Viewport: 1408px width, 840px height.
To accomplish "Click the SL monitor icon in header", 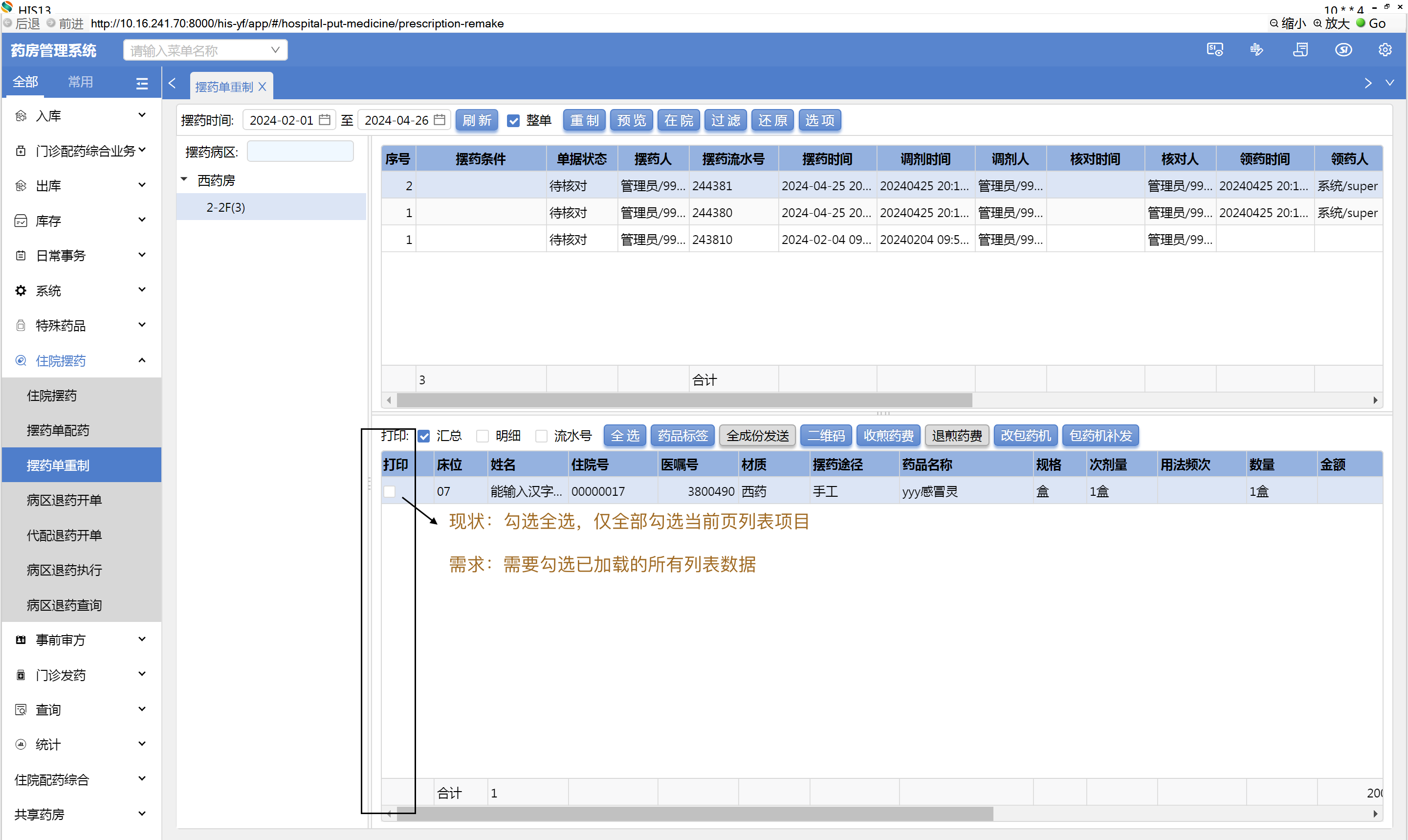I will (1214, 50).
